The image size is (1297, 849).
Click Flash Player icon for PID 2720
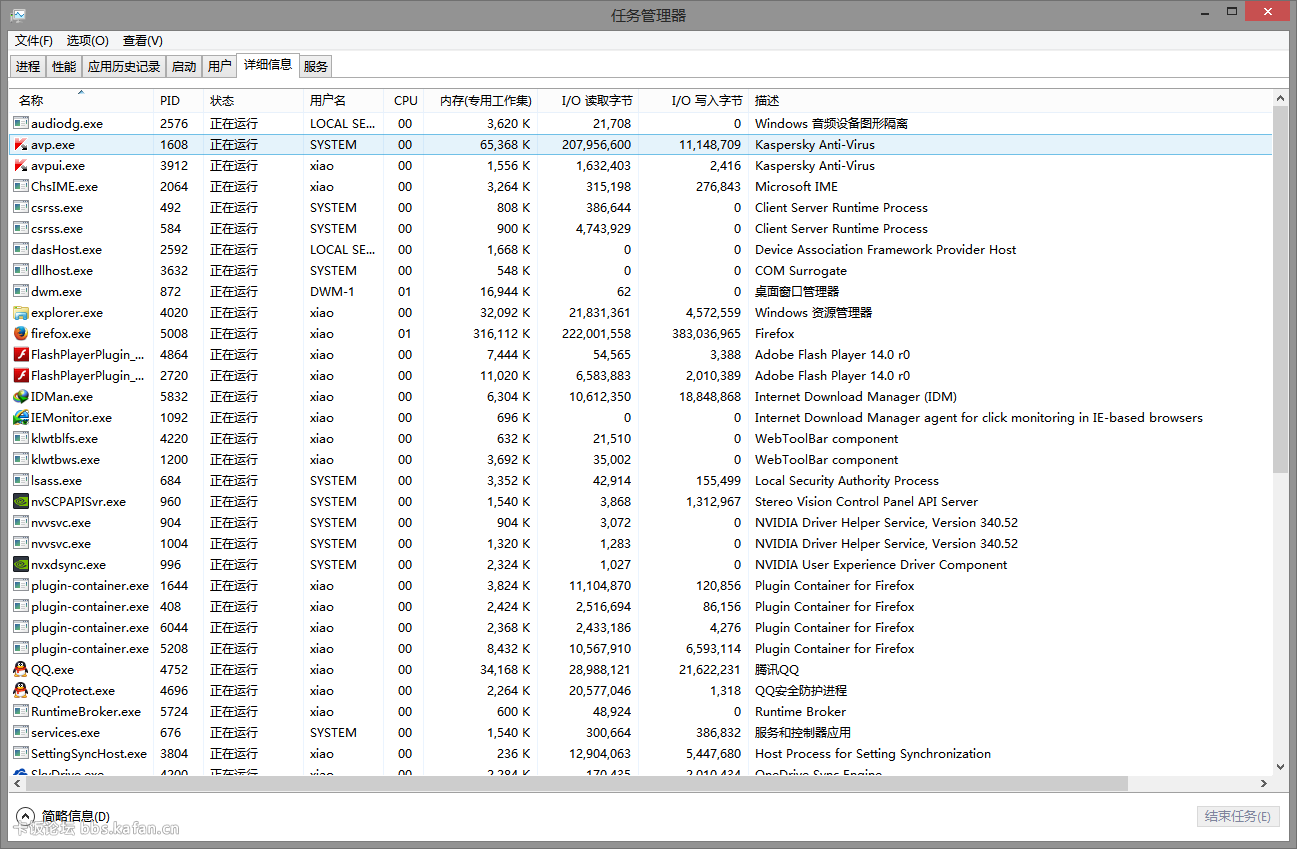tap(21, 375)
